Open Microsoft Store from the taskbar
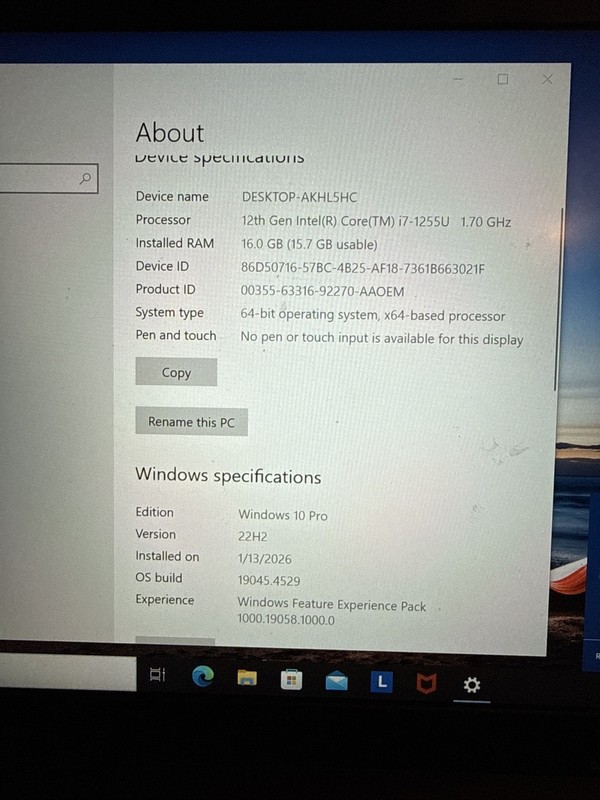Image resolution: width=600 pixels, height=800 pixels. click(291, 680)
